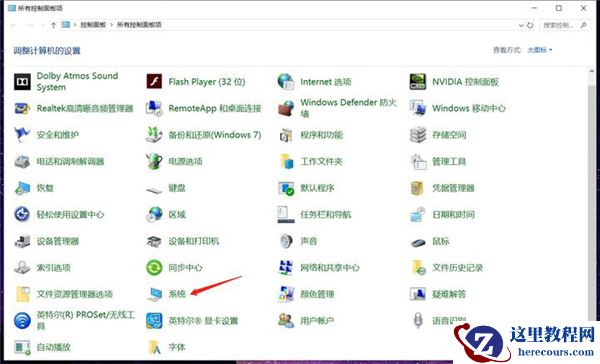Click the search magnifier icon
Screen dimensions: 600x364
pyautogui.click(x=584, y=25)
